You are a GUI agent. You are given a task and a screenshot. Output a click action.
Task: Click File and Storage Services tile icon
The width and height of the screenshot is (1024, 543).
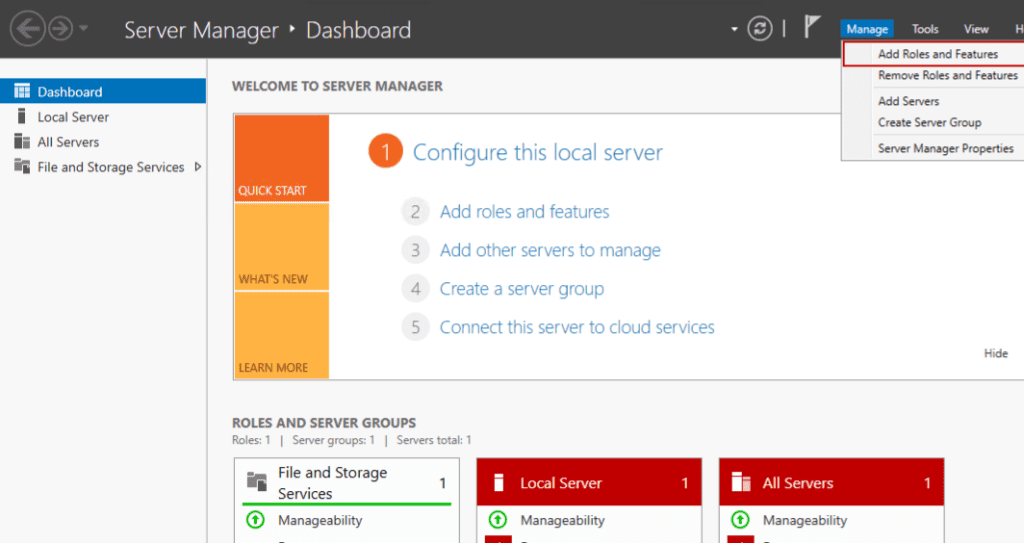click(257, 482)
